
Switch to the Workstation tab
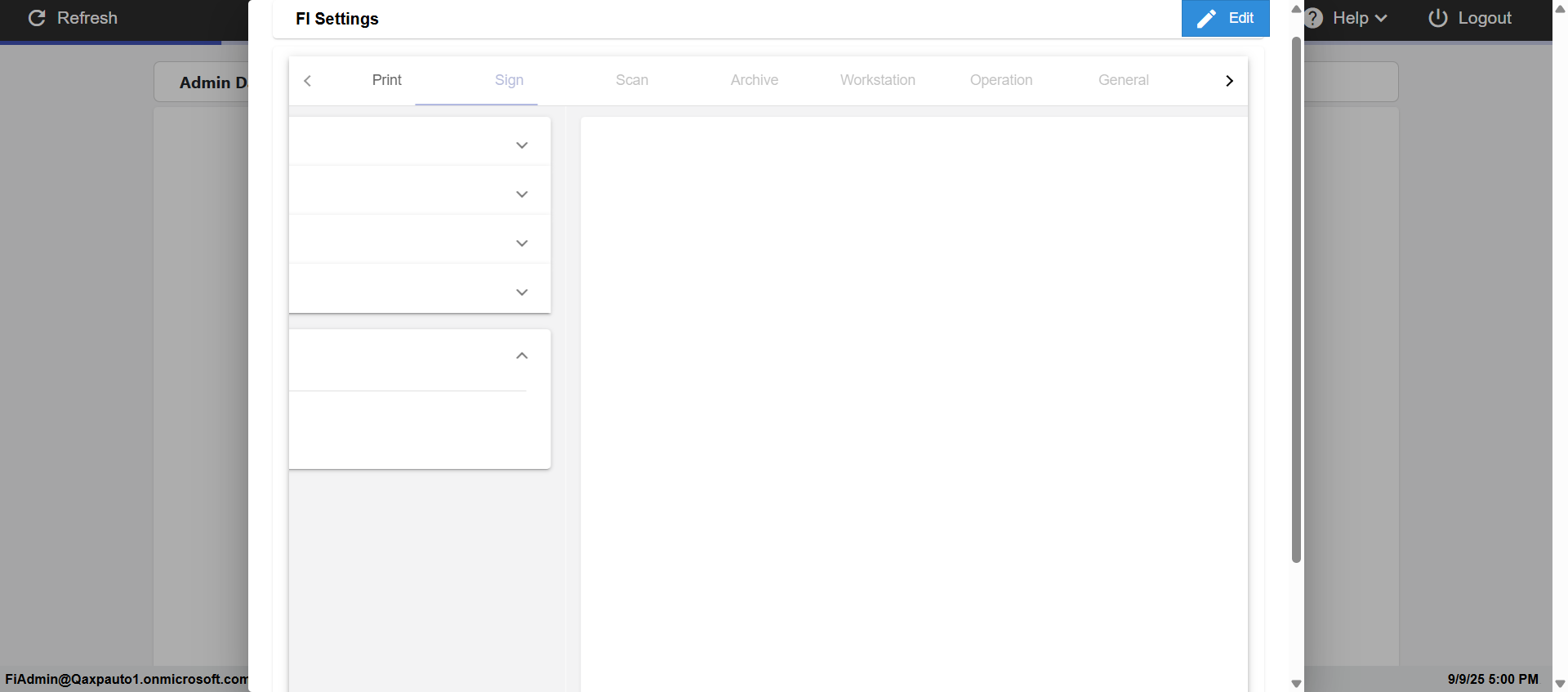(x=878, y=80)
